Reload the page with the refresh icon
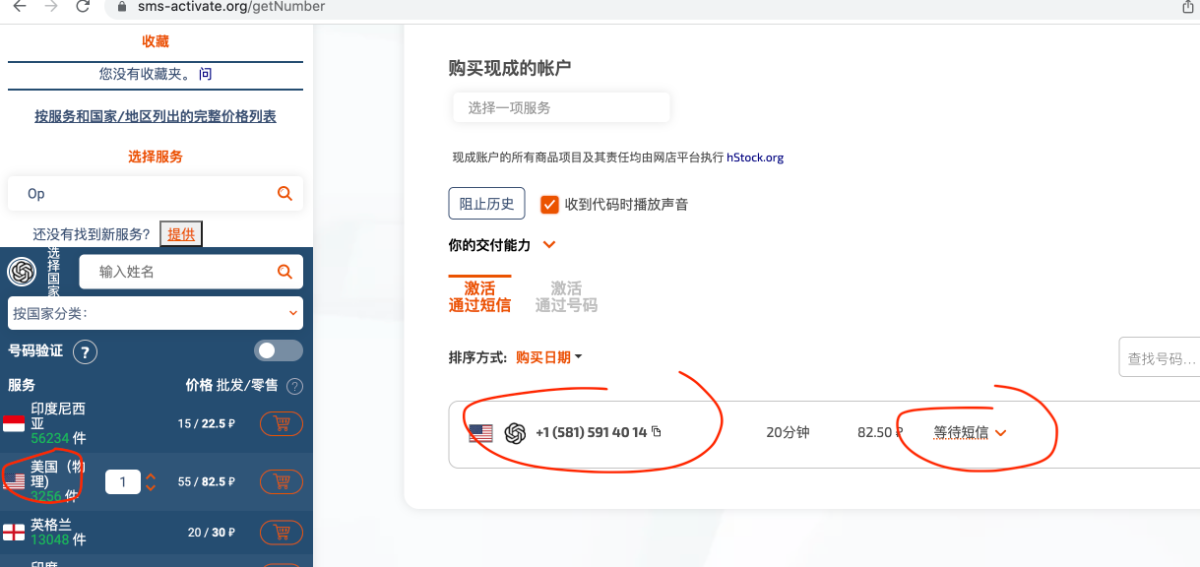The height and width of the screenshot is (567, 1200). 84,7
